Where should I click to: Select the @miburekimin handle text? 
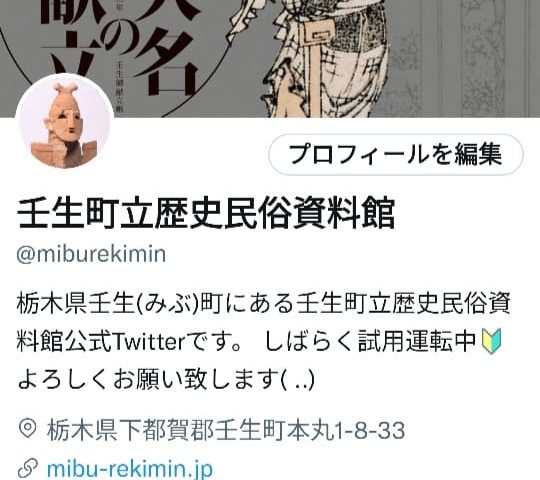tap(91, 254)
